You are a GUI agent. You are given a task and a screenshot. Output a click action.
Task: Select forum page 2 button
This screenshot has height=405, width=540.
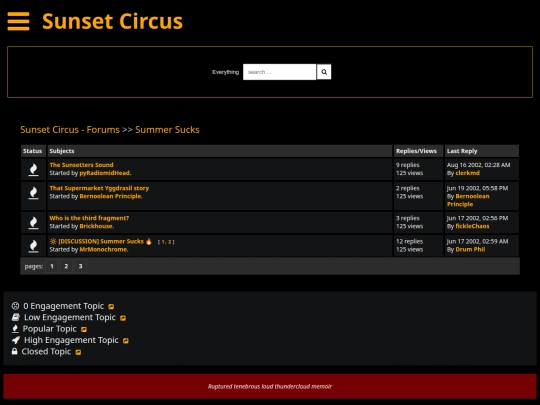(66, 266)
